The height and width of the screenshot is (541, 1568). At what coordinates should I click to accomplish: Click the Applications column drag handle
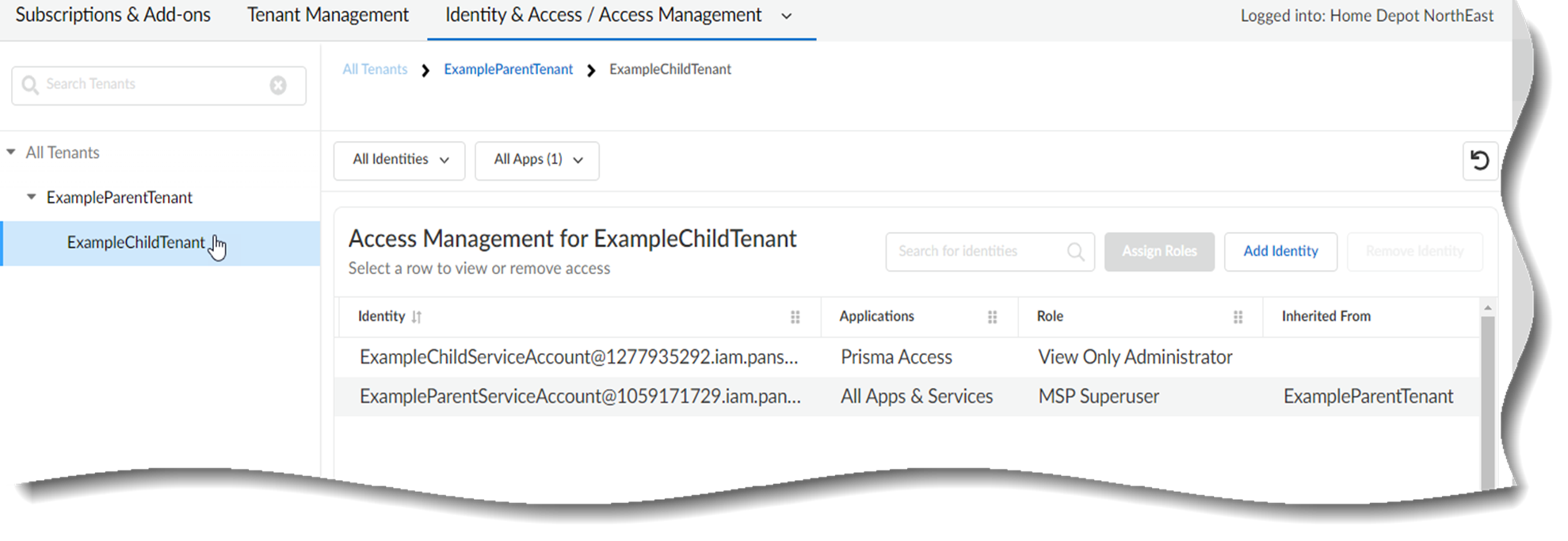[992, 317]
